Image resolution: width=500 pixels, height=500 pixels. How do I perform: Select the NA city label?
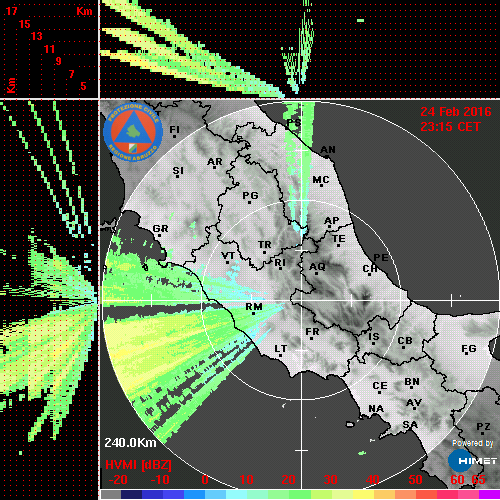click(x=376, y=409)
